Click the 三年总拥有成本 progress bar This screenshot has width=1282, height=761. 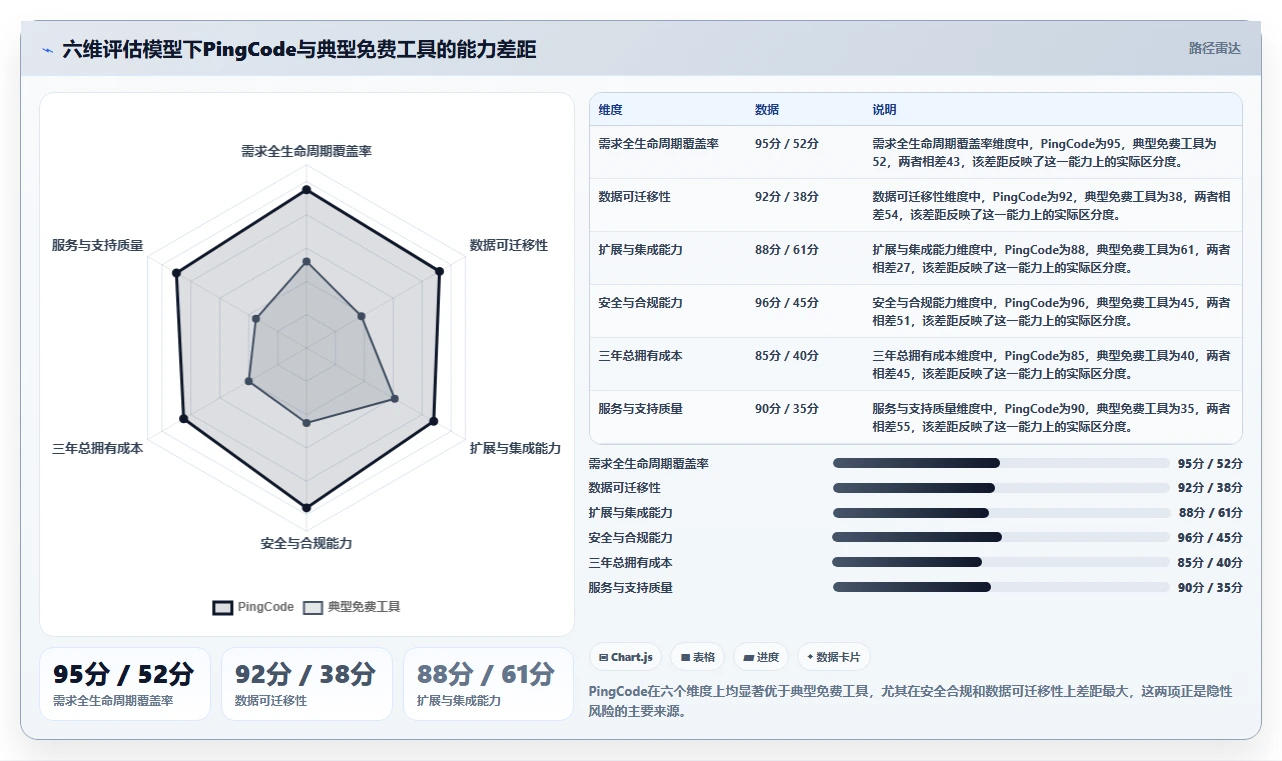point(1001,562)
